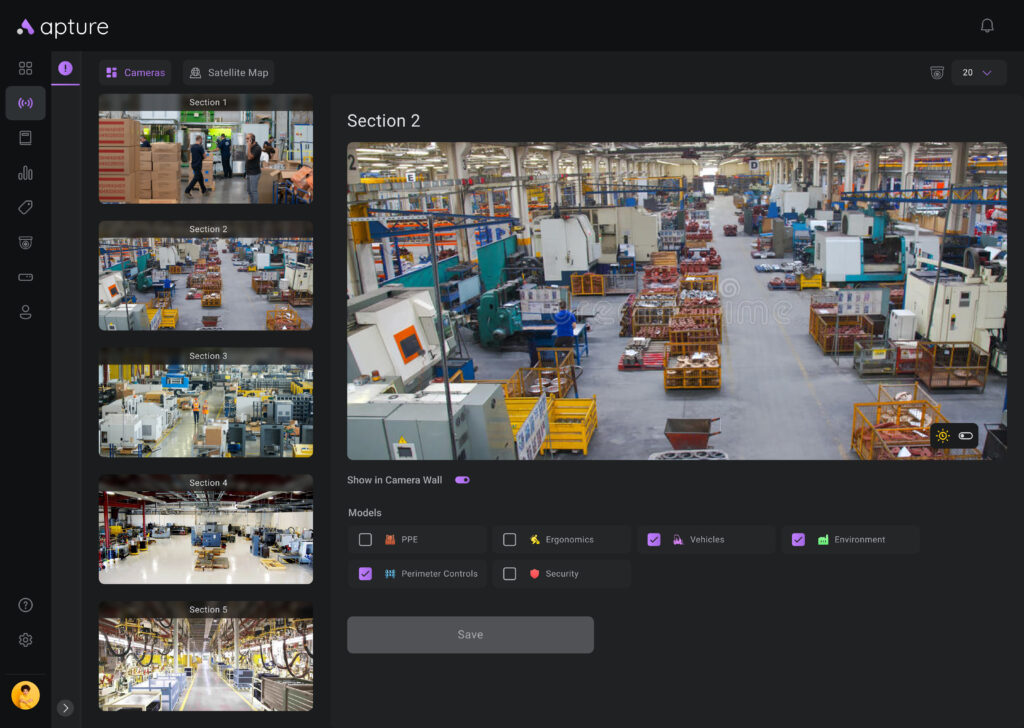1024x728 pixels.
Task: Check the Security model checkbox
Action: point(509,574)
